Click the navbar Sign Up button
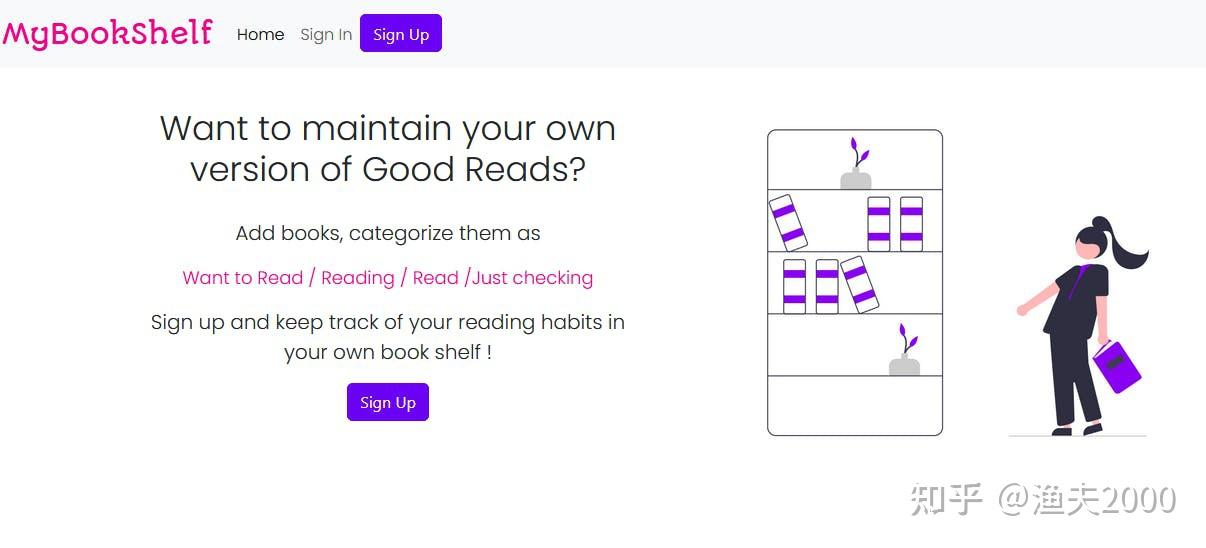1206x548 pixels. tap(401, 33)
